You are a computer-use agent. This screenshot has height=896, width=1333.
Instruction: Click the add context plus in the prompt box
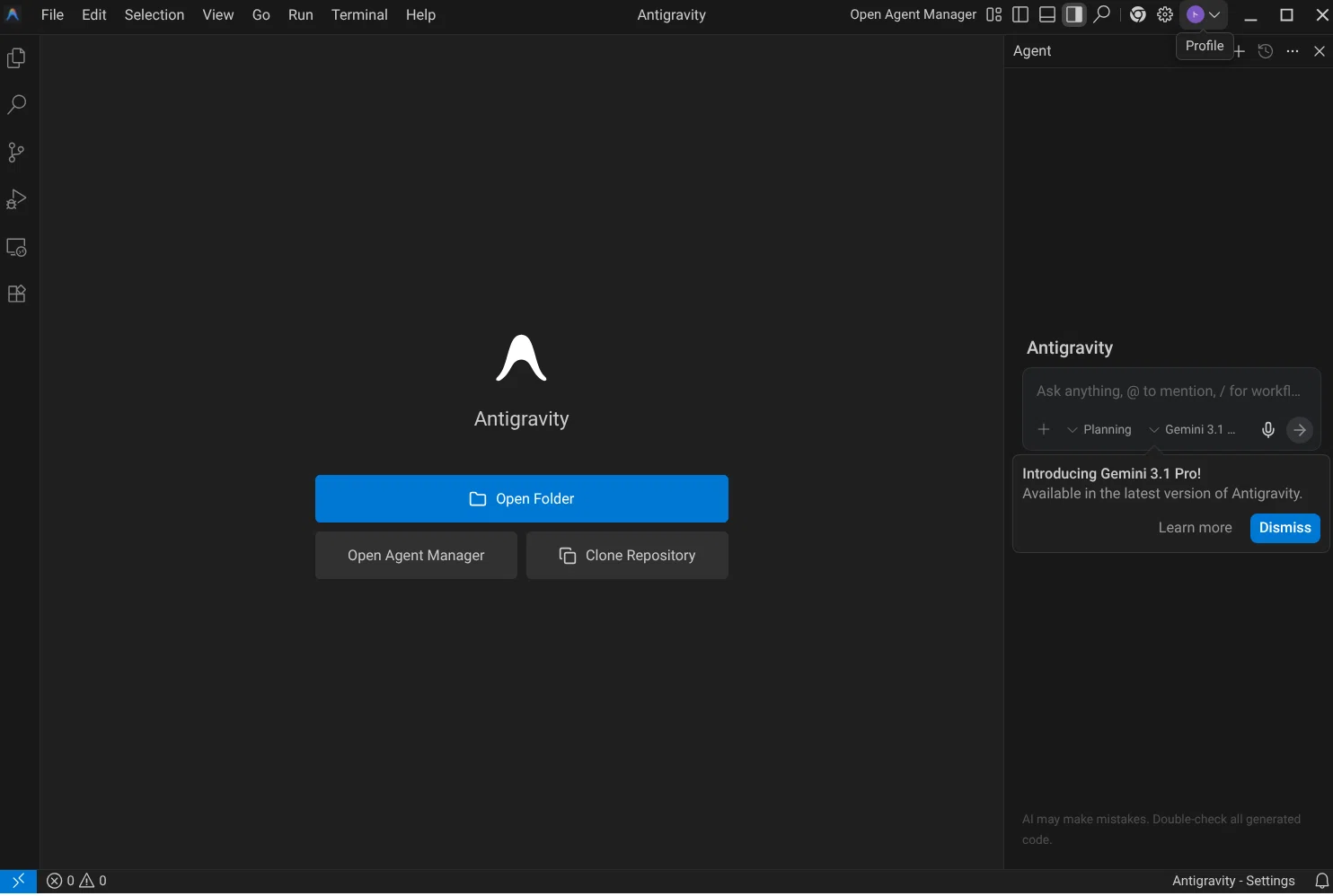(x=1044, y=430)
